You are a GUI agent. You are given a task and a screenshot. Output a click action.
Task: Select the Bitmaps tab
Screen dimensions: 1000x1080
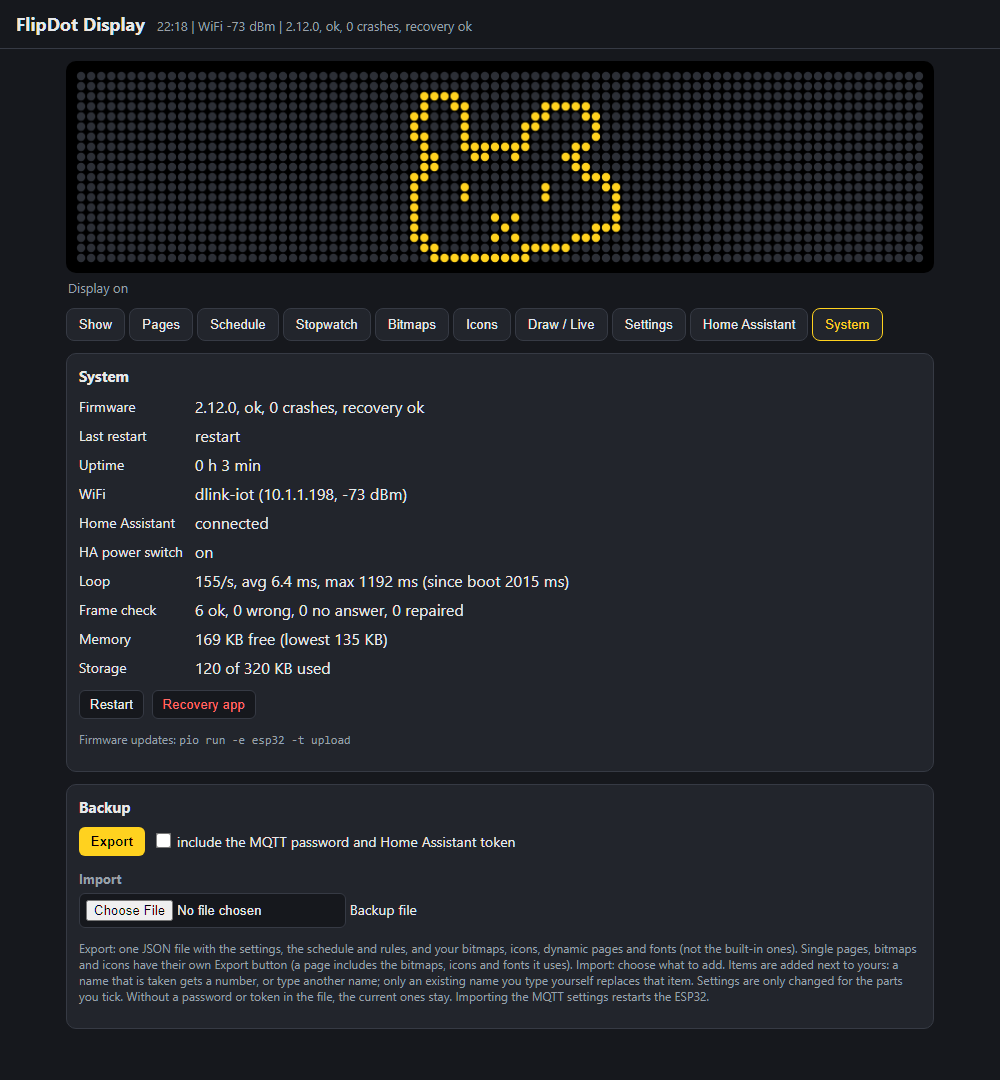pos(412,324)
